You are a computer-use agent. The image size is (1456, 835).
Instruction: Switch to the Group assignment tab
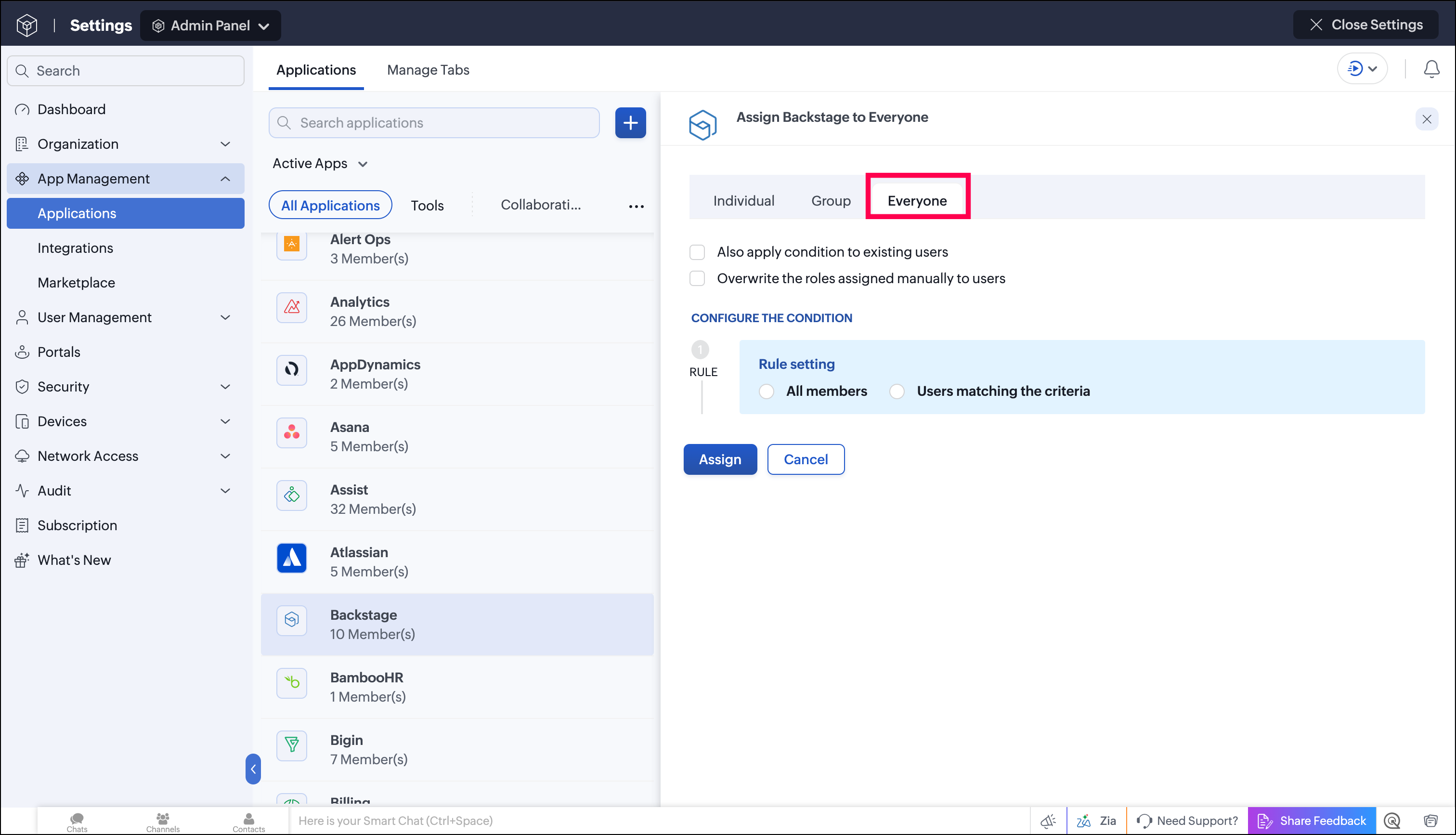(x=831, y=201)
